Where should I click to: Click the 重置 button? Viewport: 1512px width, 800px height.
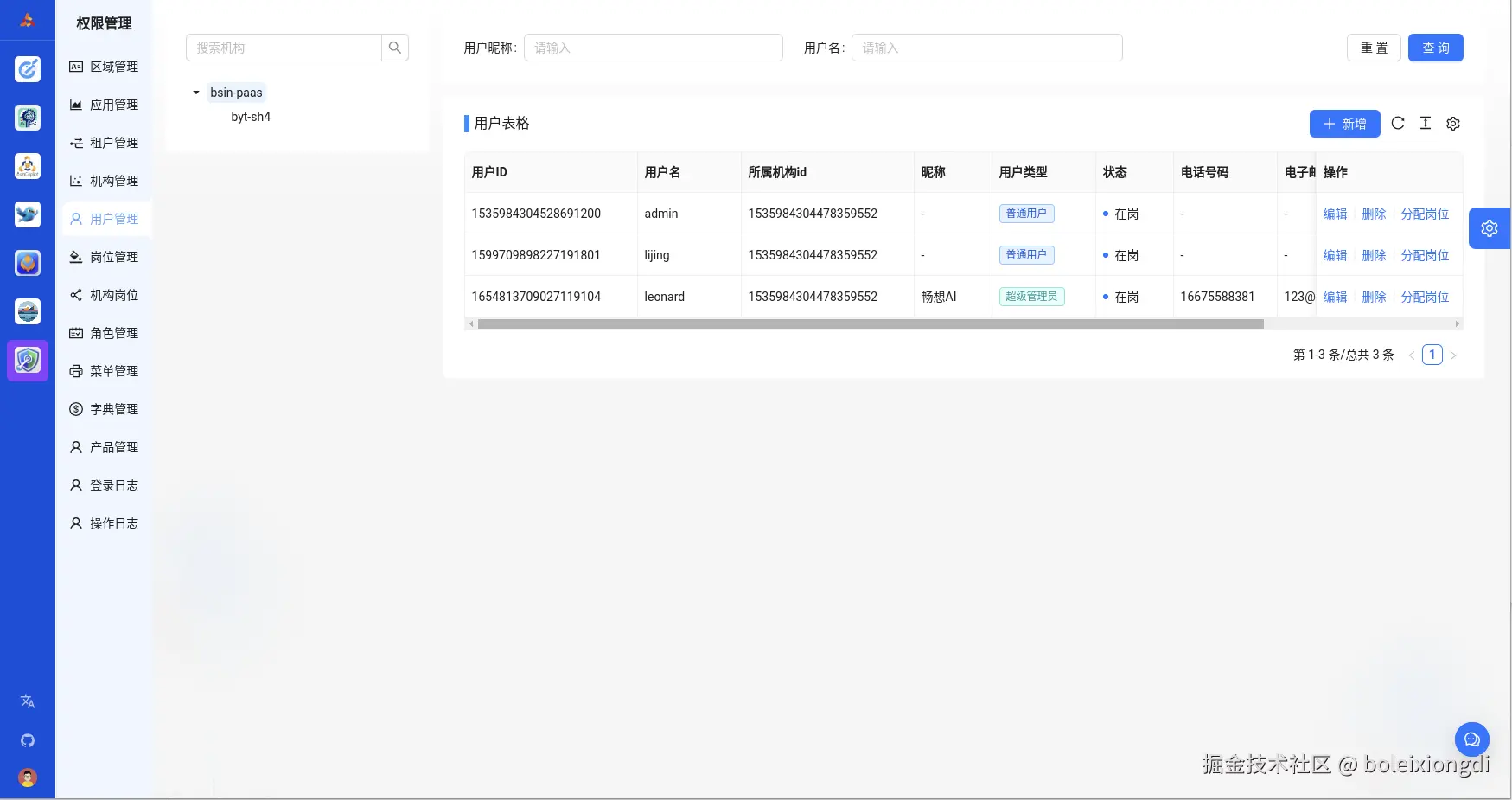pos(1374,48)
